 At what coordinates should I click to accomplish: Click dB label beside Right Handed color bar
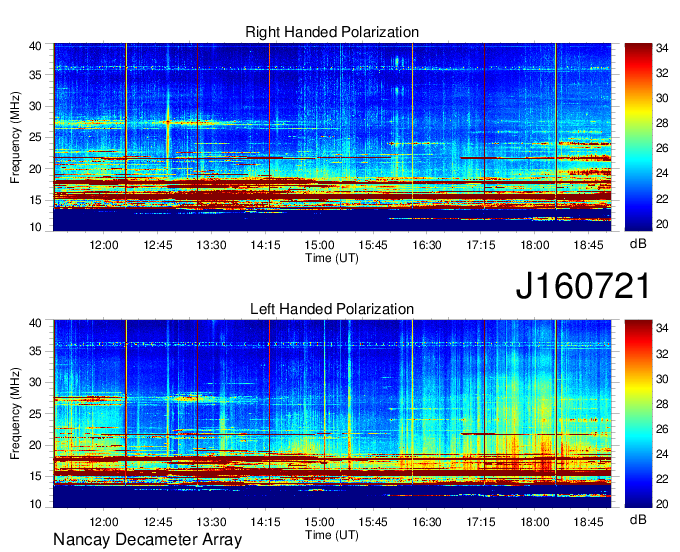click(638, 244)
